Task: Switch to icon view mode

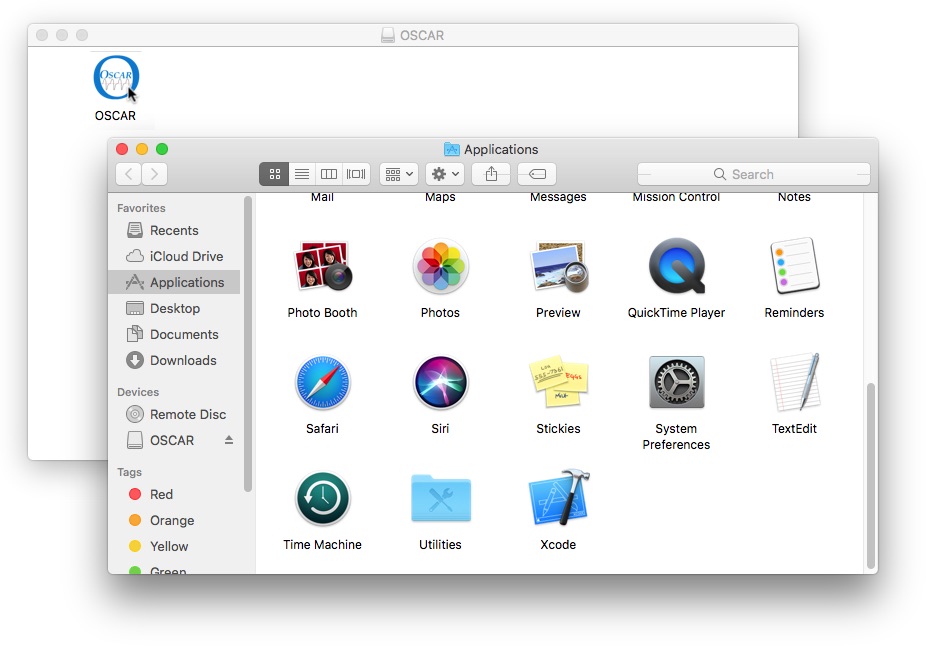Action: [x=274, y=174]
